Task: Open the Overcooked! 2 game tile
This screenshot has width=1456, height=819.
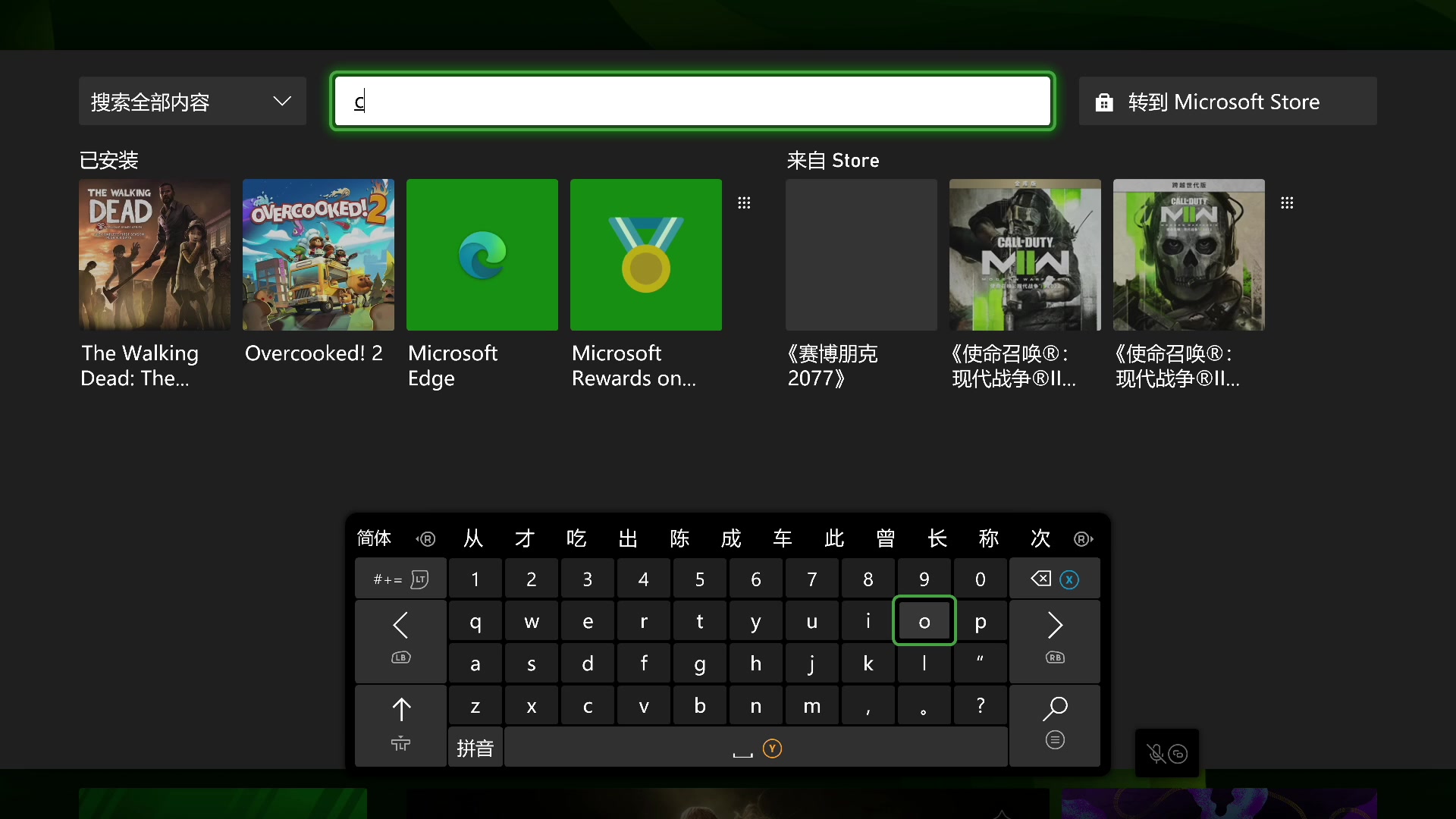Action: [318, 255]
